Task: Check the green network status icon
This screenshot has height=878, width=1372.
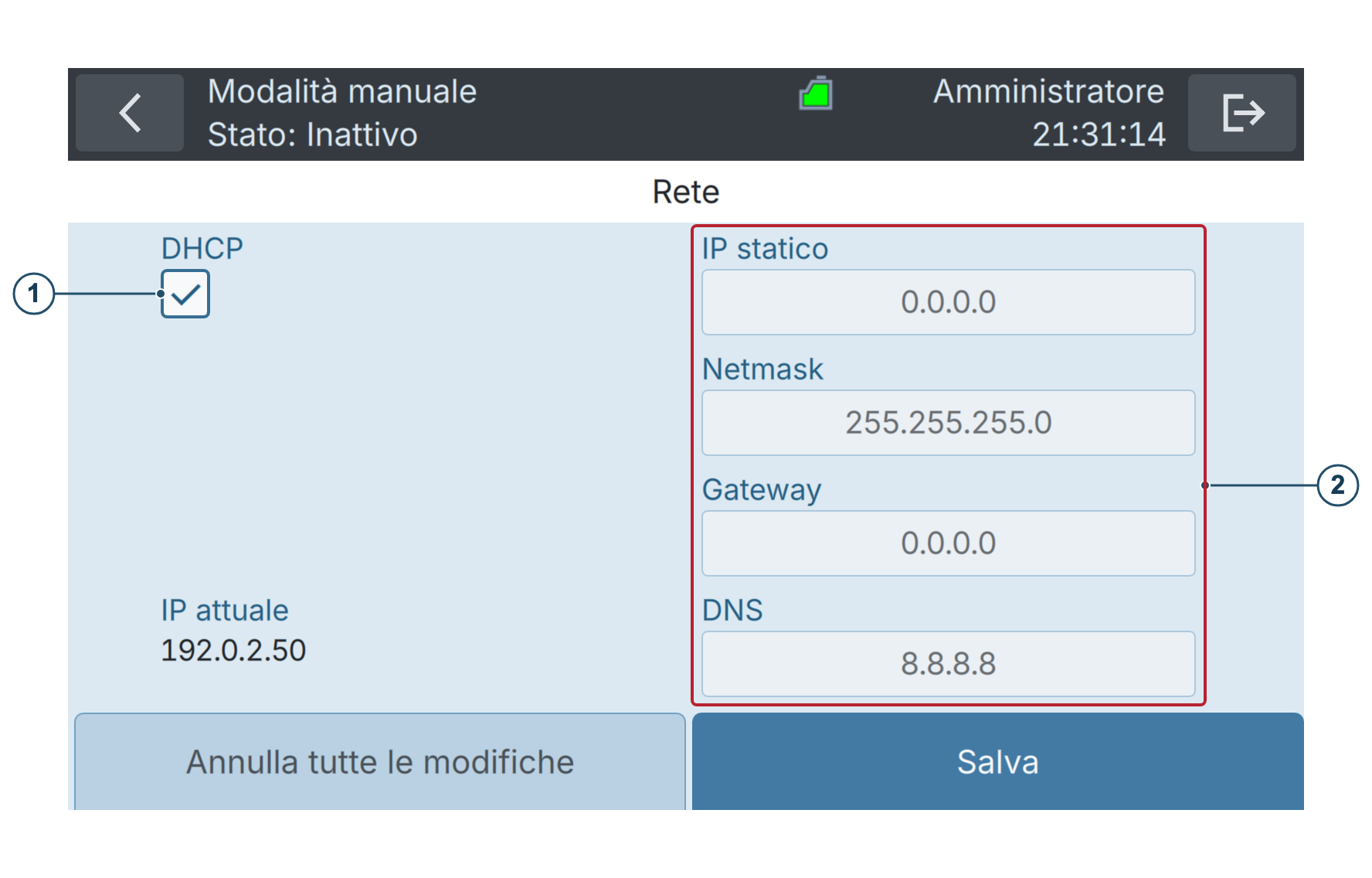Action: [816, 94]
